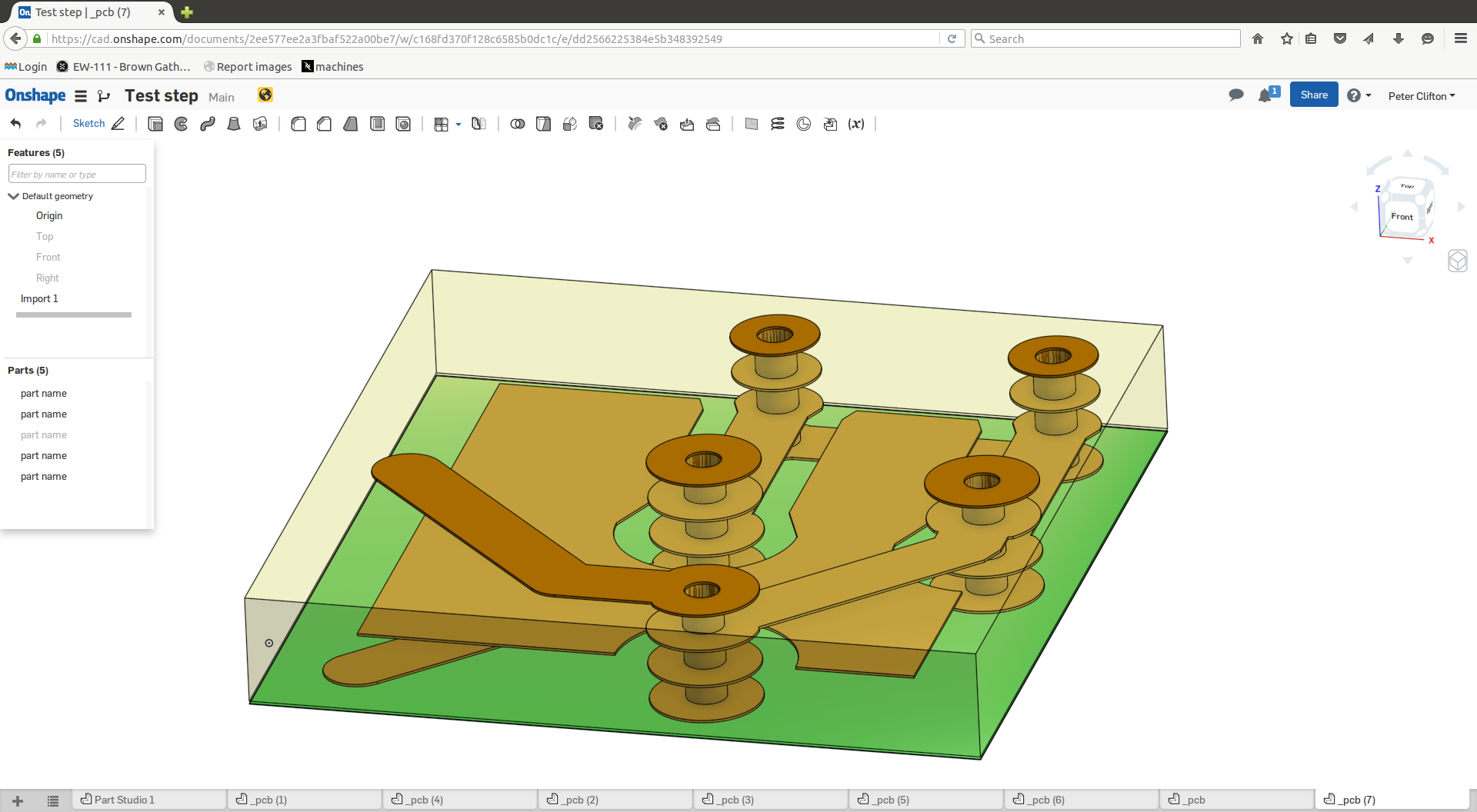This screenshot has height=812, width=1477.
Task: Add a new tab with plus button
Action: coord(18,800)
